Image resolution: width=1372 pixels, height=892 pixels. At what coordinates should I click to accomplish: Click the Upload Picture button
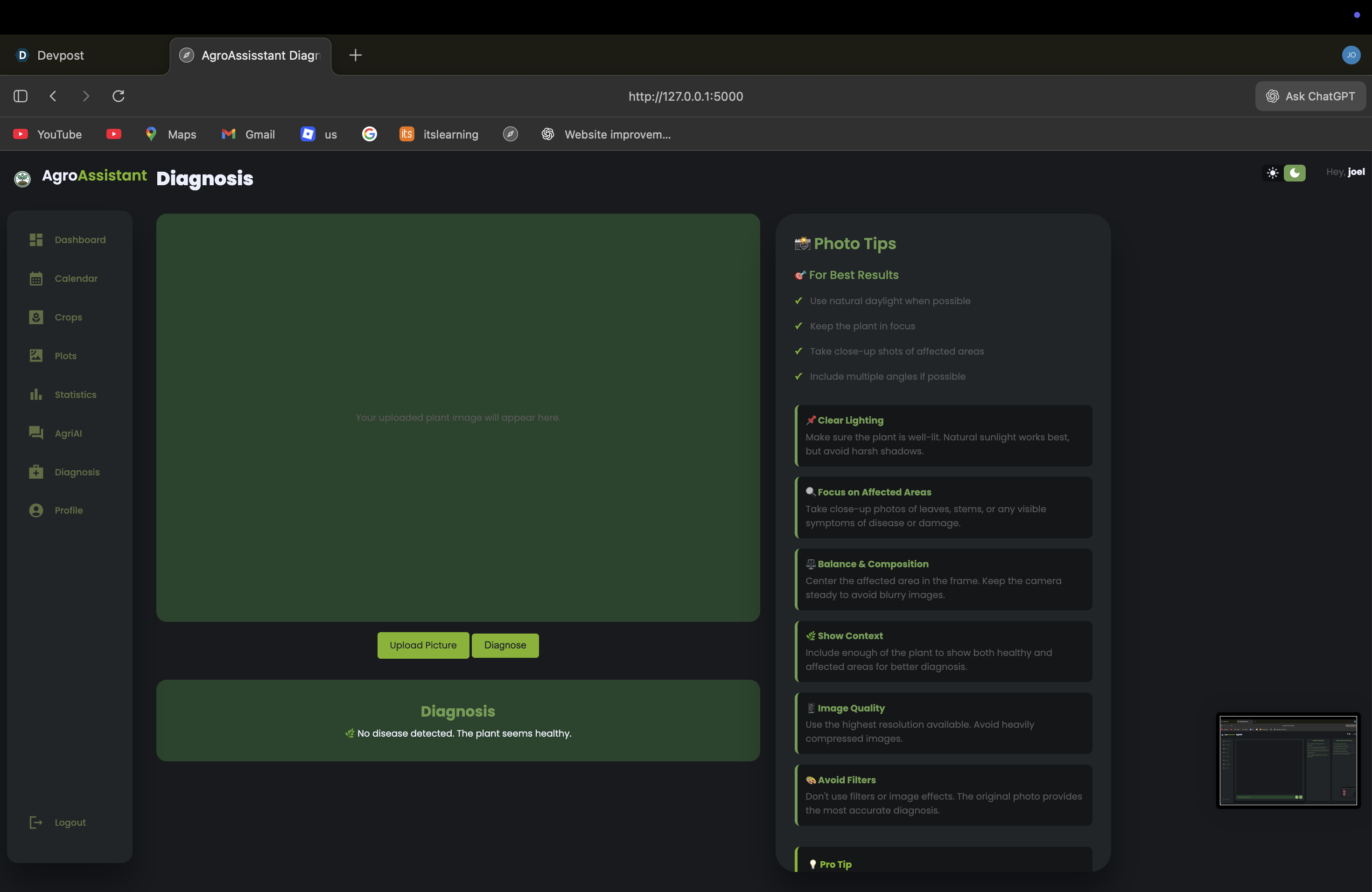(x=422, y=645)
